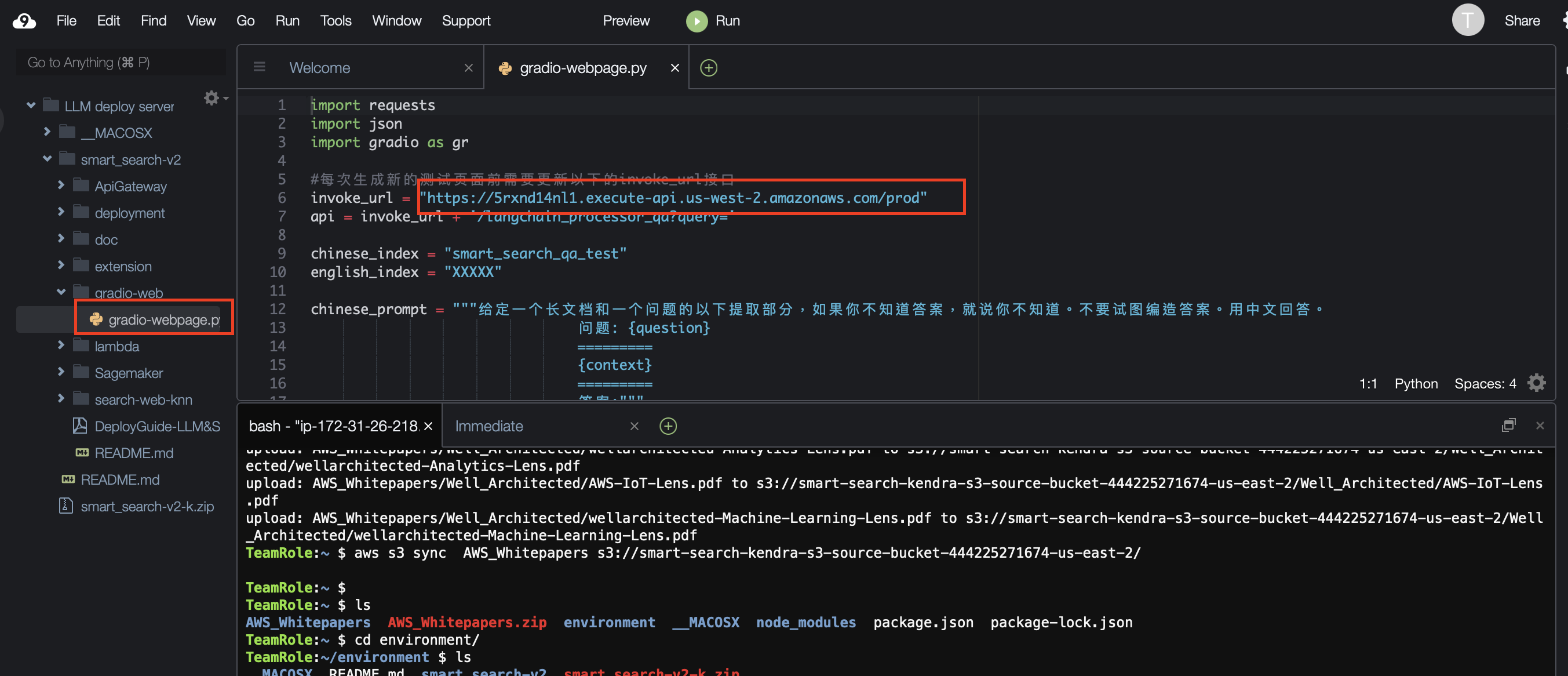Screen dimensions: 1568x676
Task: Add a new editor tab with plus icon
Action: click(x=709, y=68)
